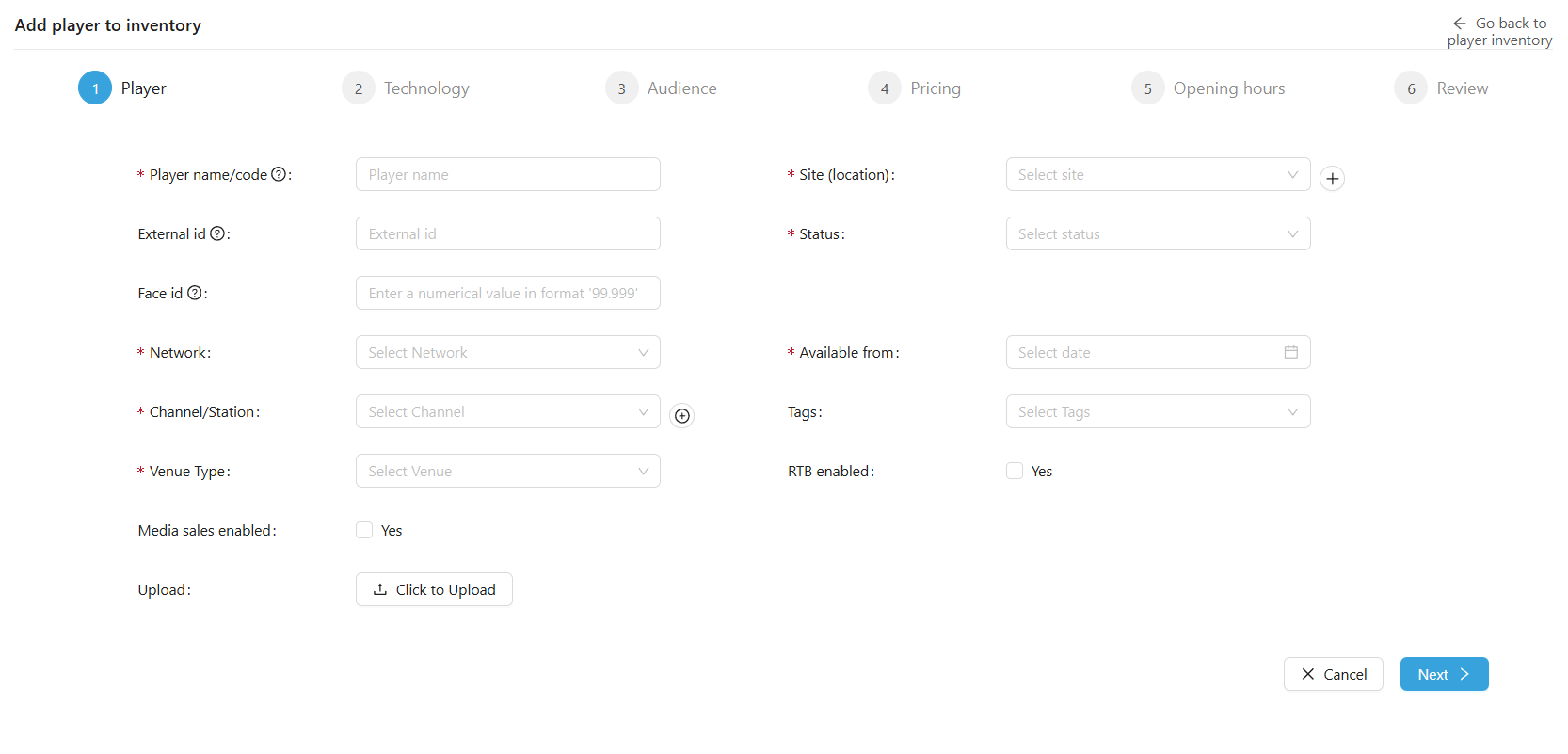Click the circled plus beside Channel dropdown
Viewport: 1568px width, 754px height.
click(x=682, y=415)
